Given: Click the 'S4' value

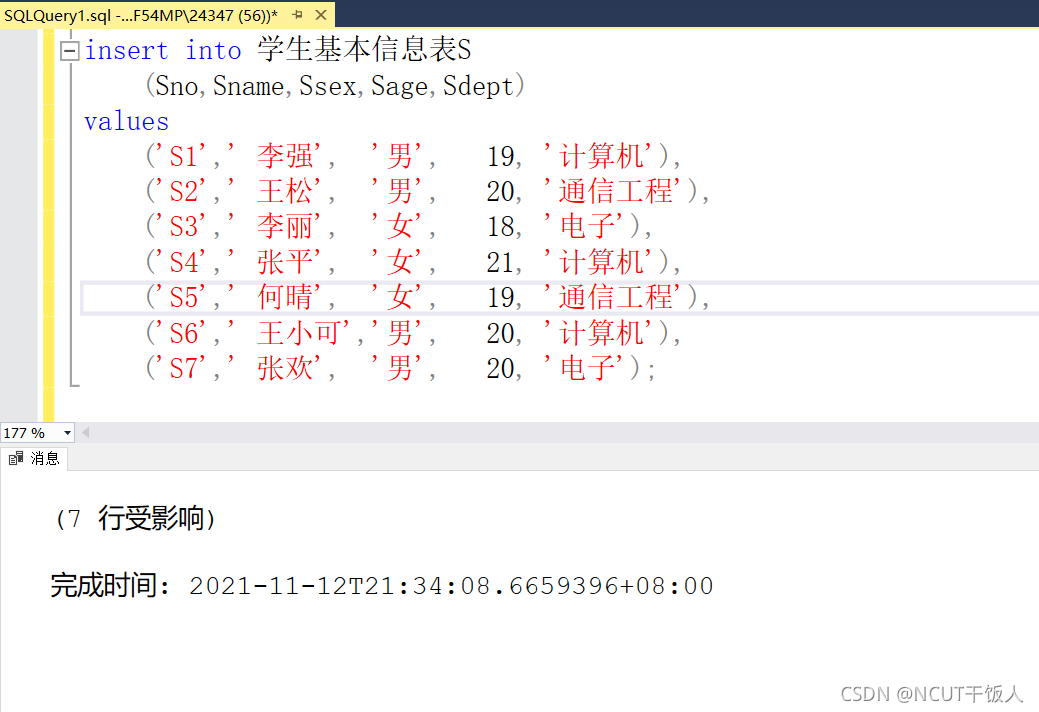Looking at the screenshot, I should [183, 263].
